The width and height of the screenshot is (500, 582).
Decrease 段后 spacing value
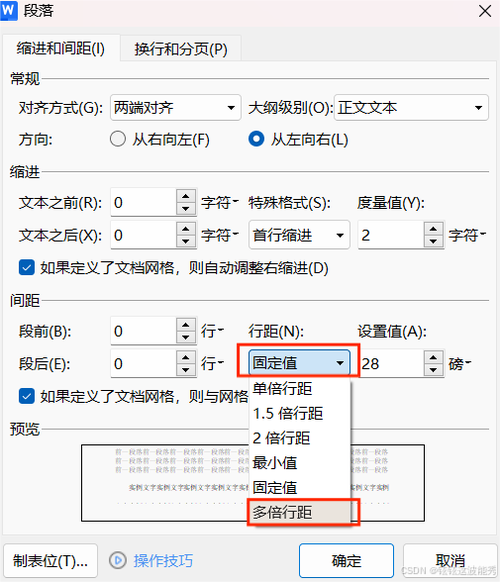pos(186,370)
